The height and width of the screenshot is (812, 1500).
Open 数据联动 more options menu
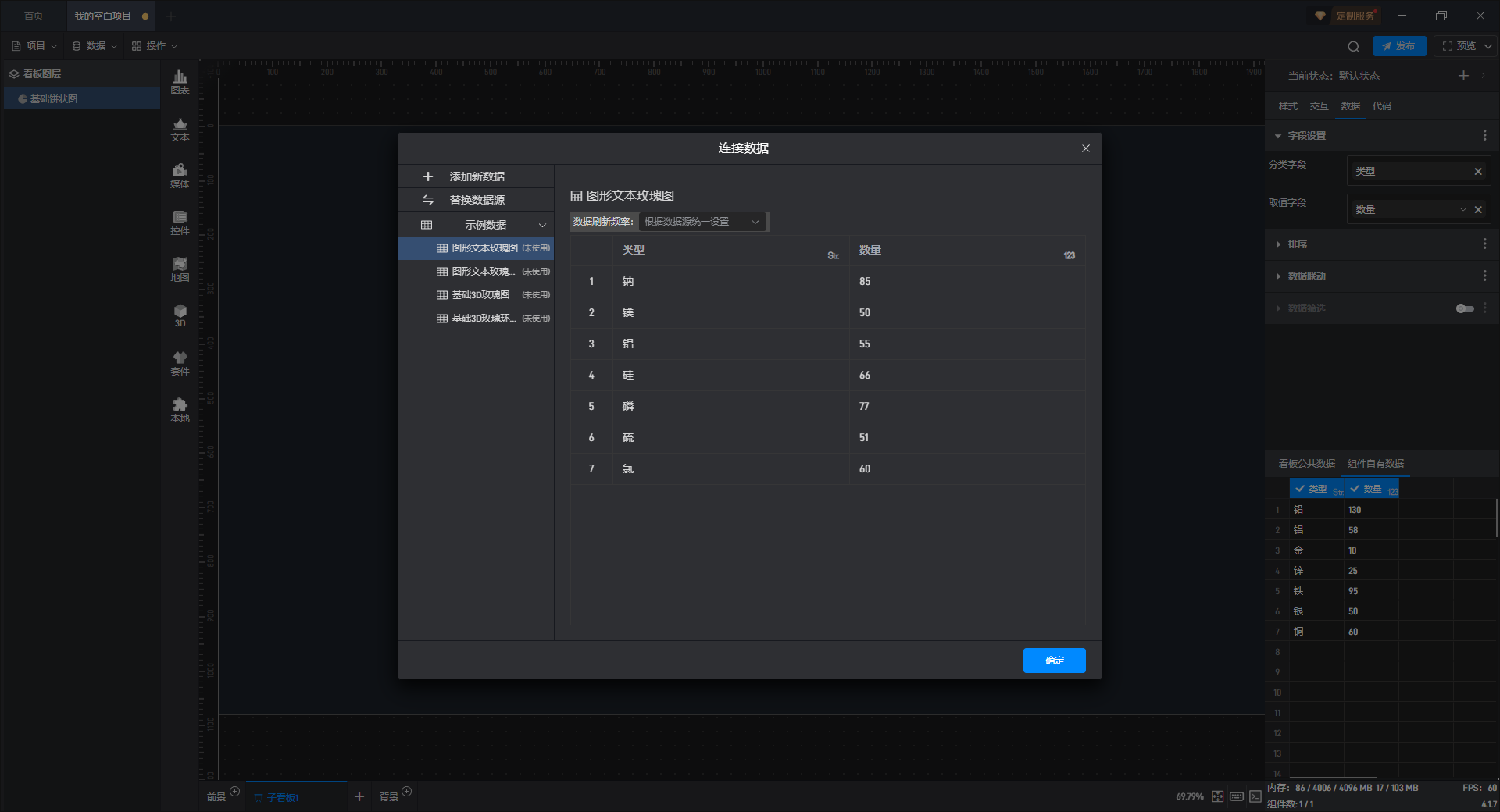[x=1484, y=276]
